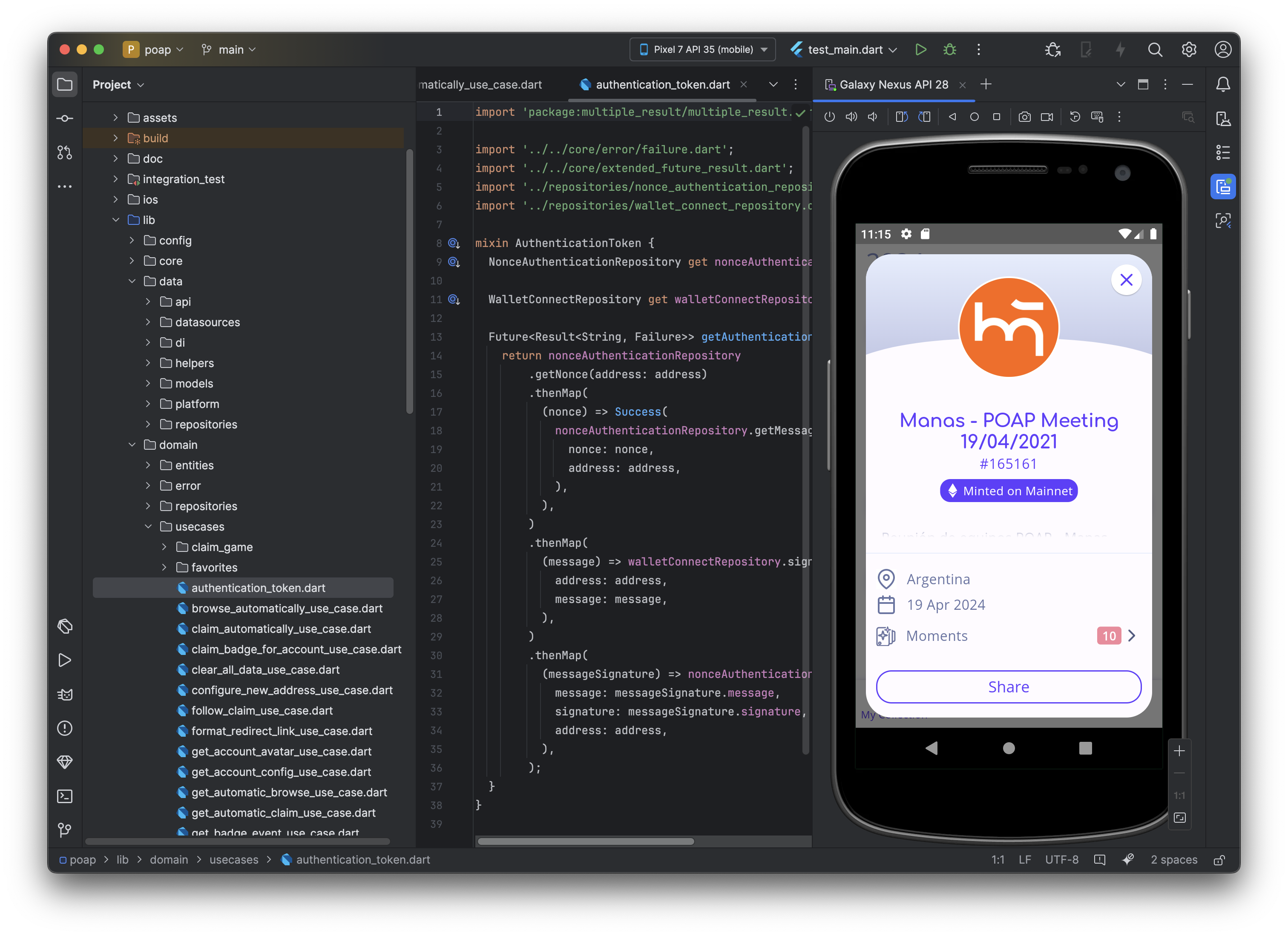
Task: Take an emulator screenshot
Action: (1024, 117)
